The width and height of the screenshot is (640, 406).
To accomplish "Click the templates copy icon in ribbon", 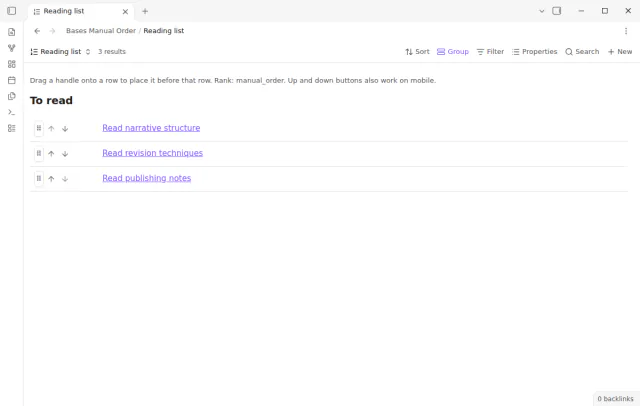I will click(x=11, y=96).
